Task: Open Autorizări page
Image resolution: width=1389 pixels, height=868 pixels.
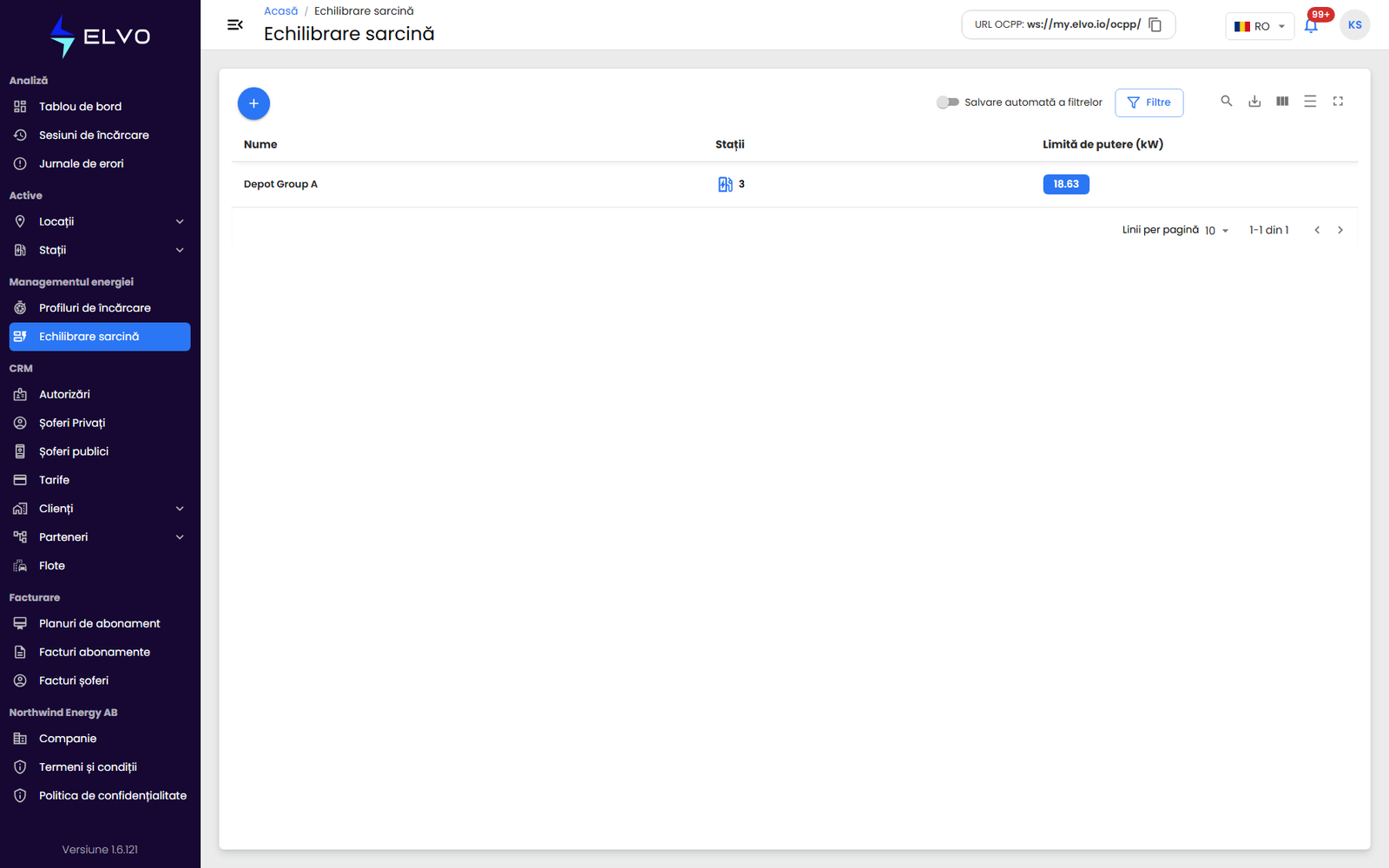Action: coord(100,394)
